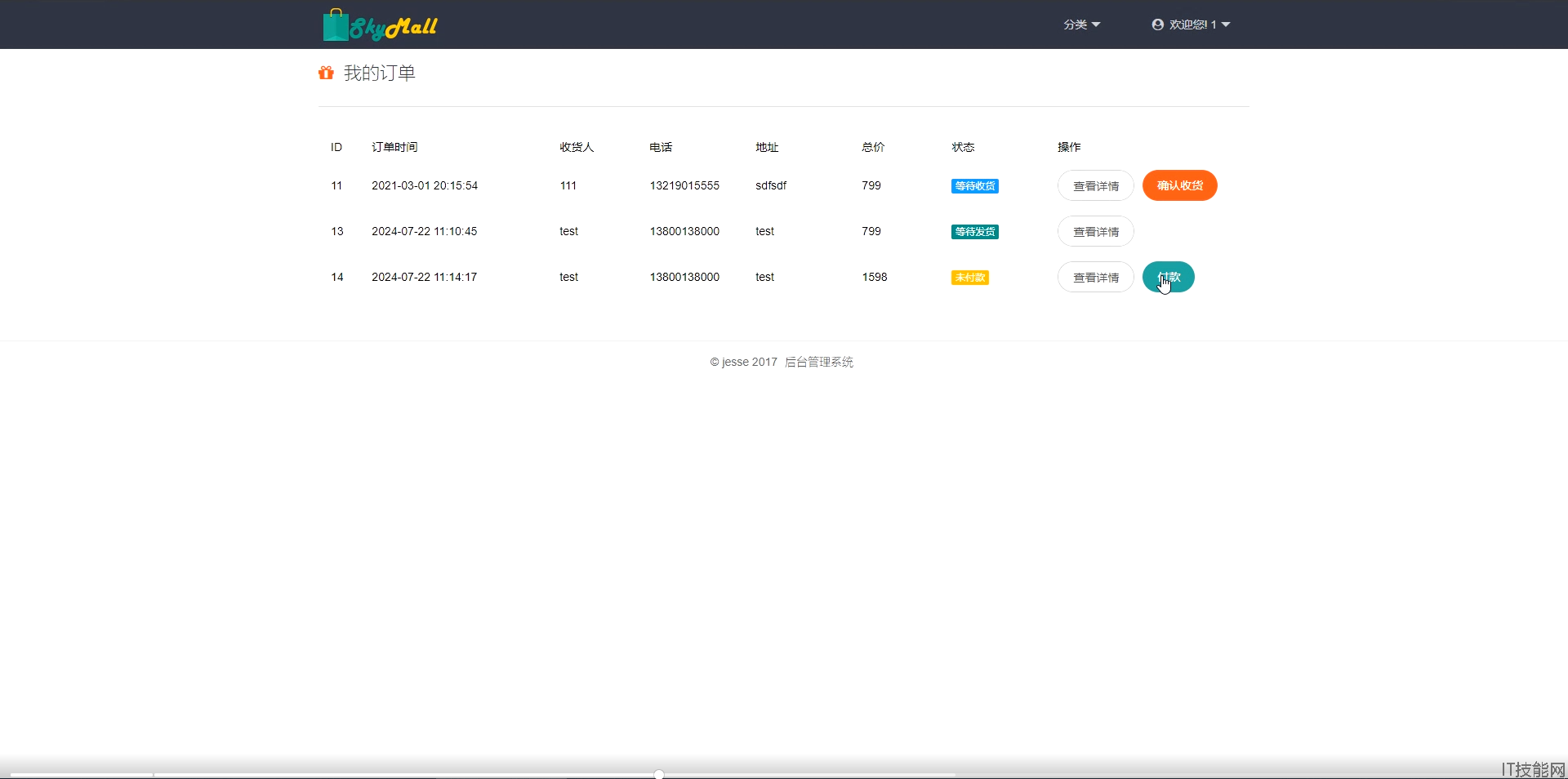This screenshot has width=1568, height=779.
Task: Click the 订单时间 column header
Action: 394,147
